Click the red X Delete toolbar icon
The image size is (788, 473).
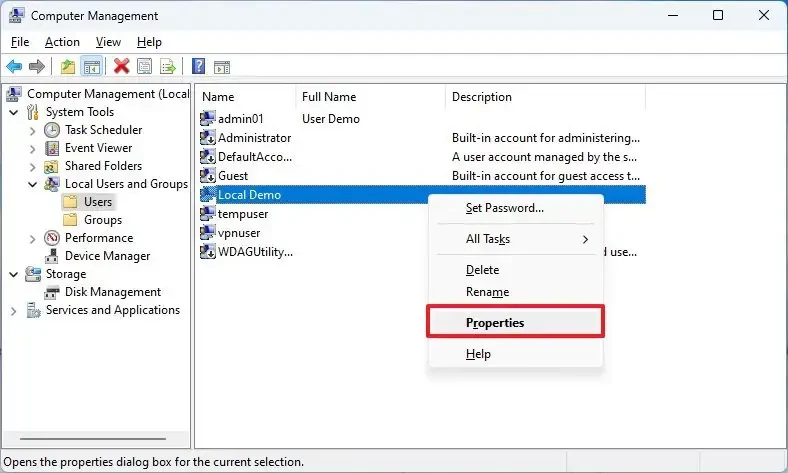tap(122, 66)
